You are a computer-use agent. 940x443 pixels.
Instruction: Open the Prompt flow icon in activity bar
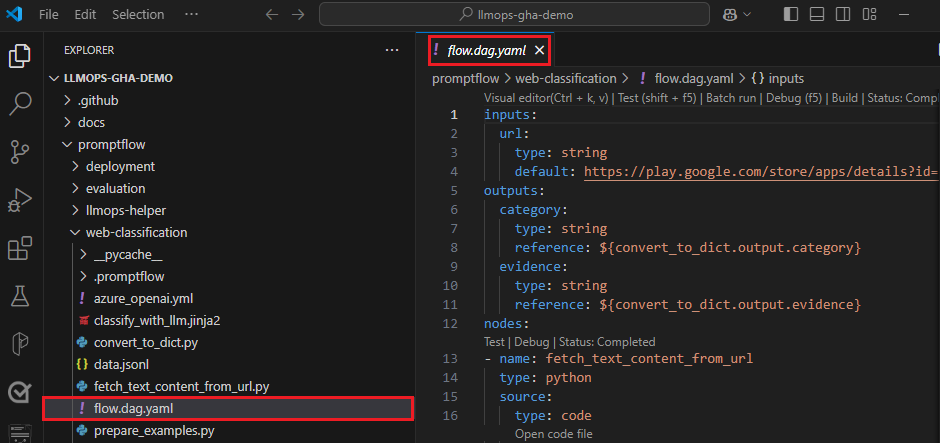tap(20, 343)
